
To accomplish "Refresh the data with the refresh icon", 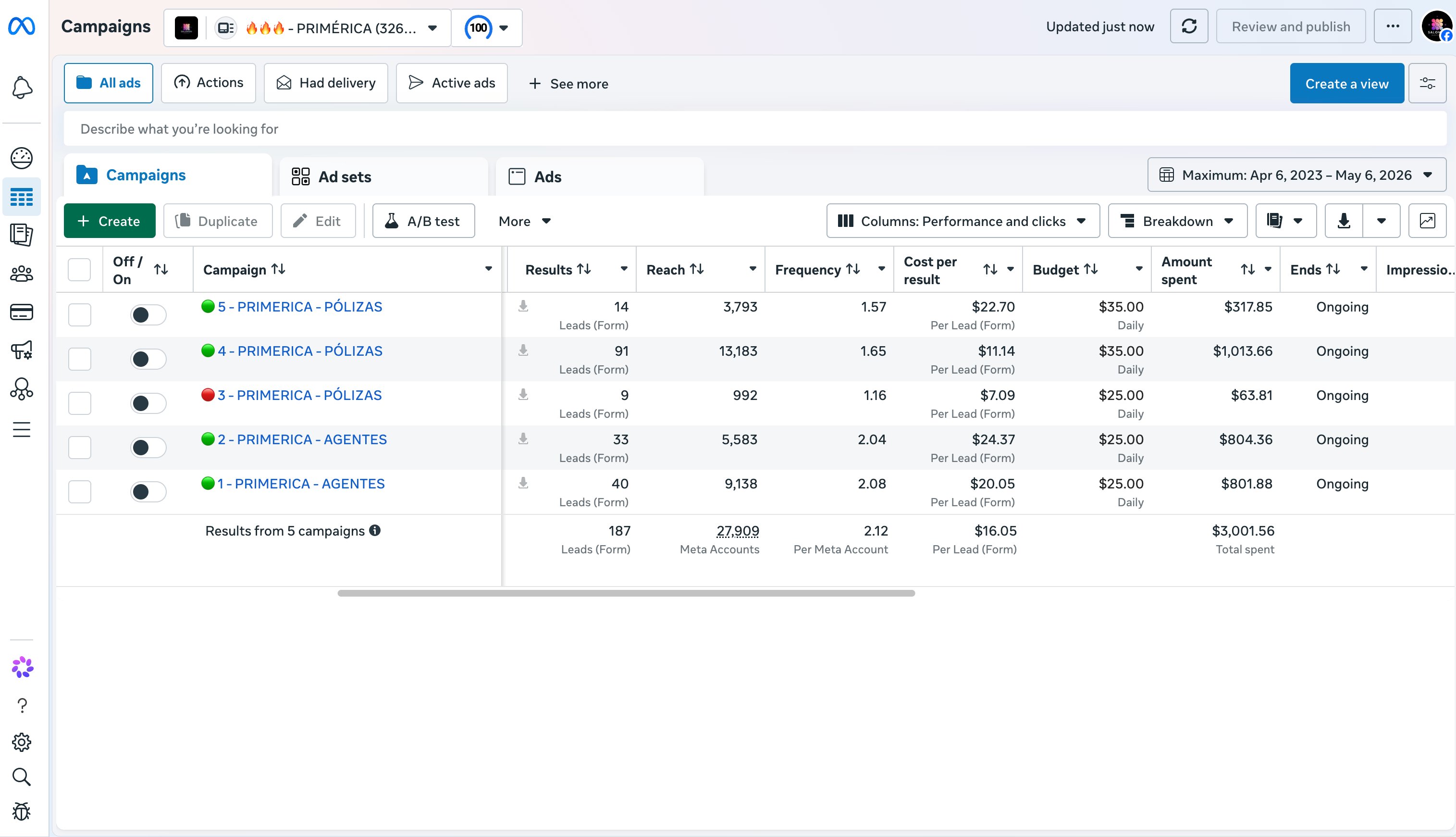I will [1189, 26].
